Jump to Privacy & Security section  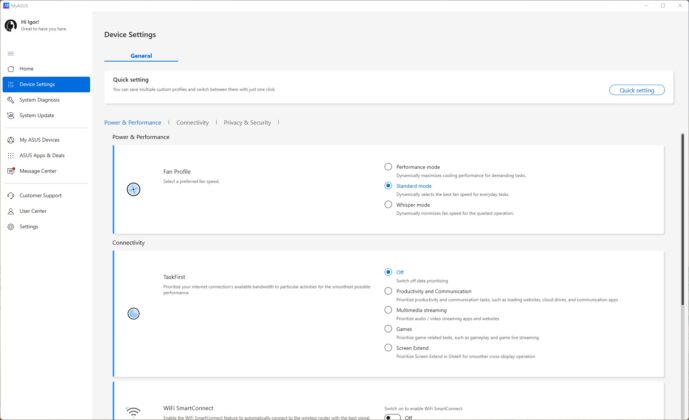pyautogui.click(x=247, y=123)
